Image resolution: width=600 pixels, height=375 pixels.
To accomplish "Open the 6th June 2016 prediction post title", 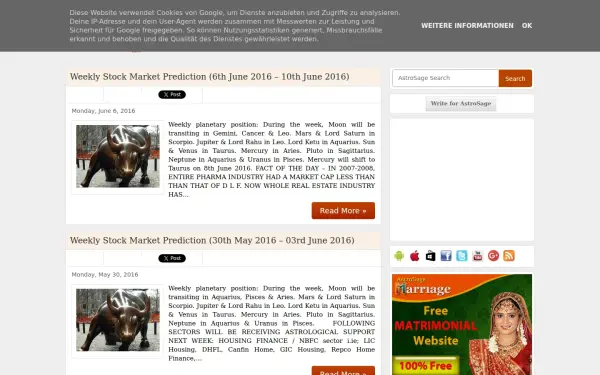I will click(209, 77).
